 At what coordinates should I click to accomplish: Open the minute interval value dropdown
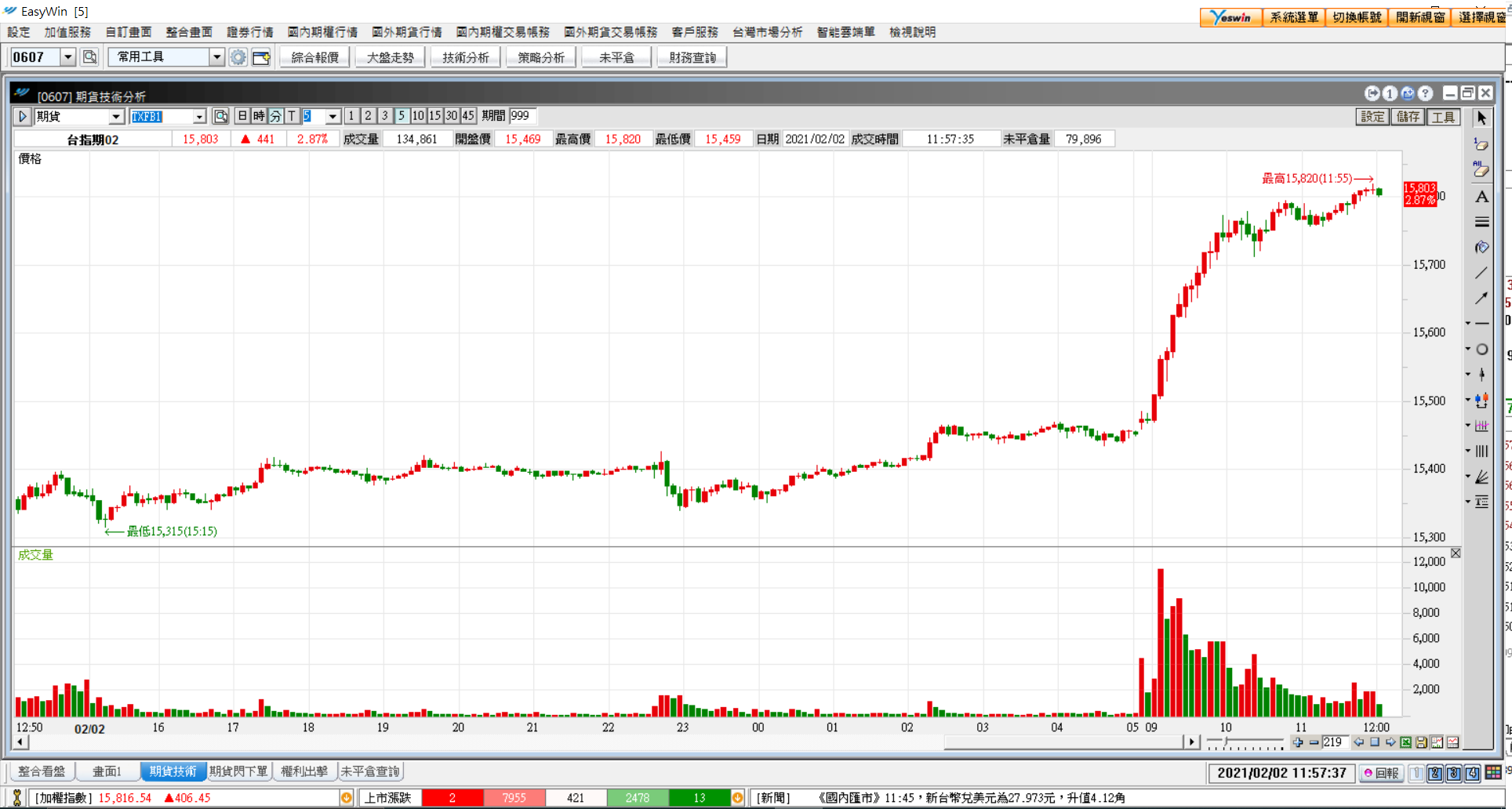[x=333, y=116]
